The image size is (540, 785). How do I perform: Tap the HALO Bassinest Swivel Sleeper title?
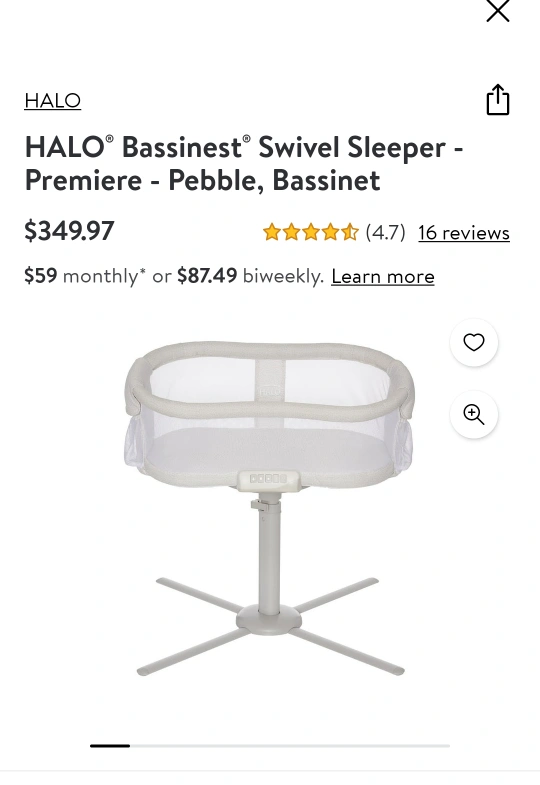tap(244, 164)
